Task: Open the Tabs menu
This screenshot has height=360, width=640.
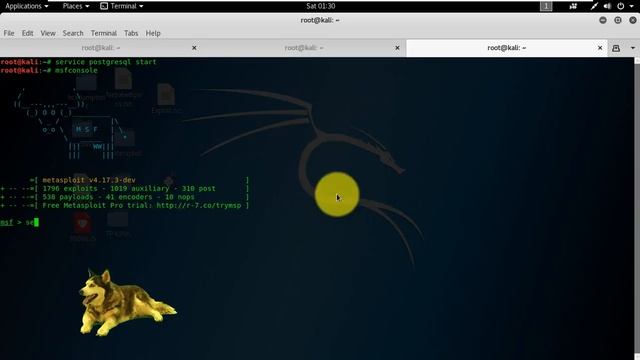Action: [x=131, y=33]
